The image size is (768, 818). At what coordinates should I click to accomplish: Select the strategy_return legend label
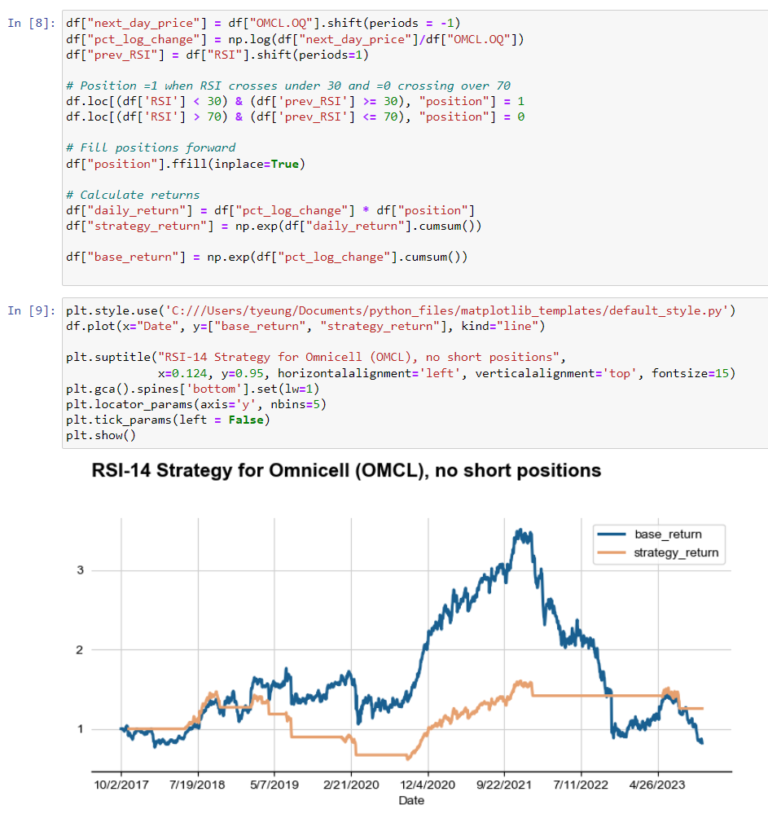coord(676,552)
